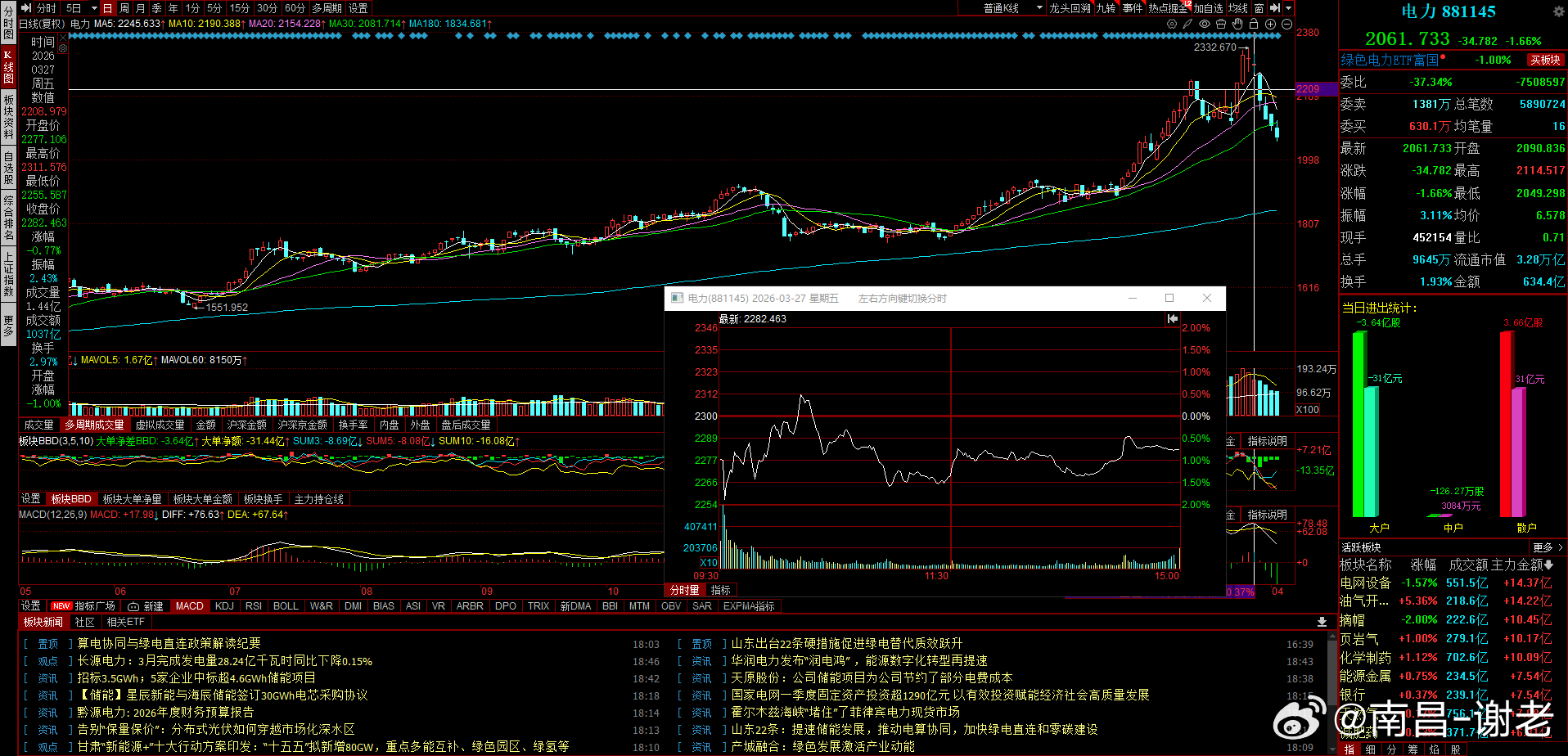Select the 细 tab at the bottom of the quote panel
Image resolution: width=1568 pixels, height=756 pixels.
(x=1370, y=749)
